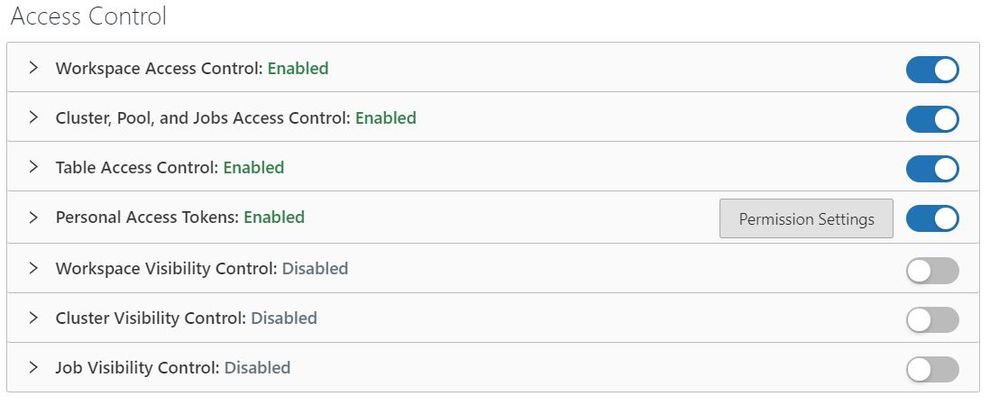Turn on the Cluster Visibility Control toggle

coord(932,320)
